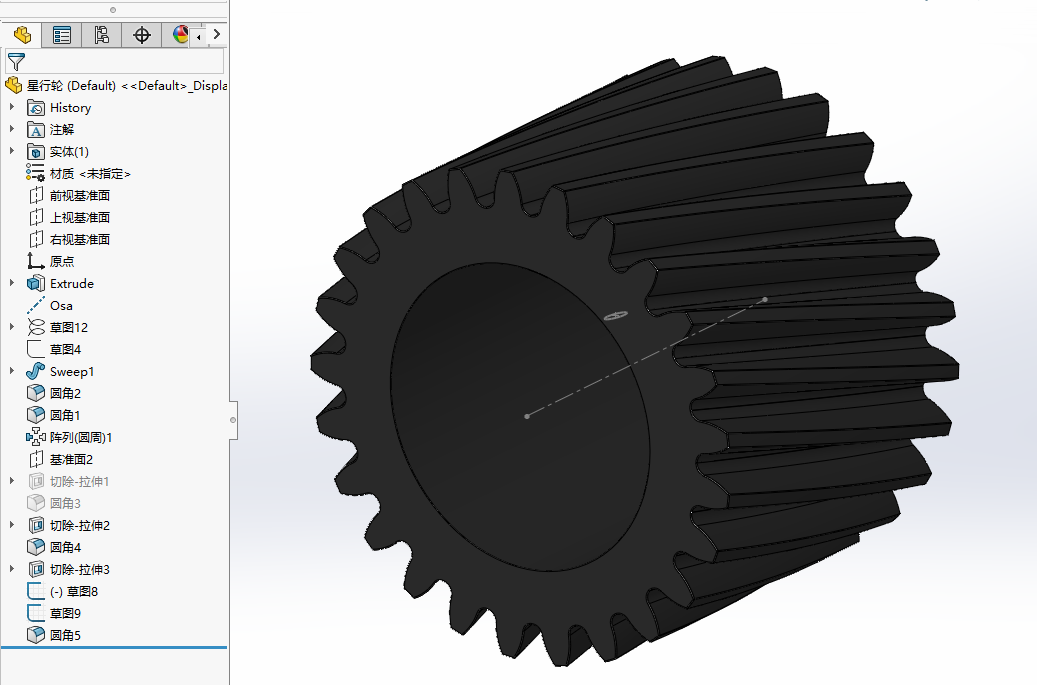Select the Extrude feature icon

36,283
